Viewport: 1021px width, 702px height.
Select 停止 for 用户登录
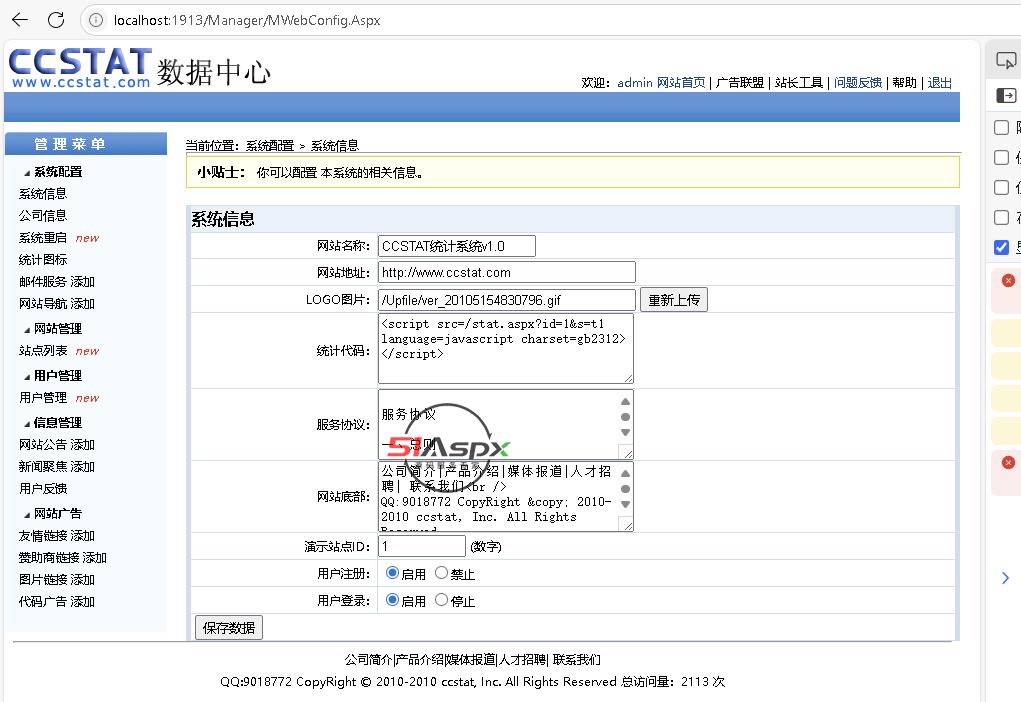pos(441,600)
